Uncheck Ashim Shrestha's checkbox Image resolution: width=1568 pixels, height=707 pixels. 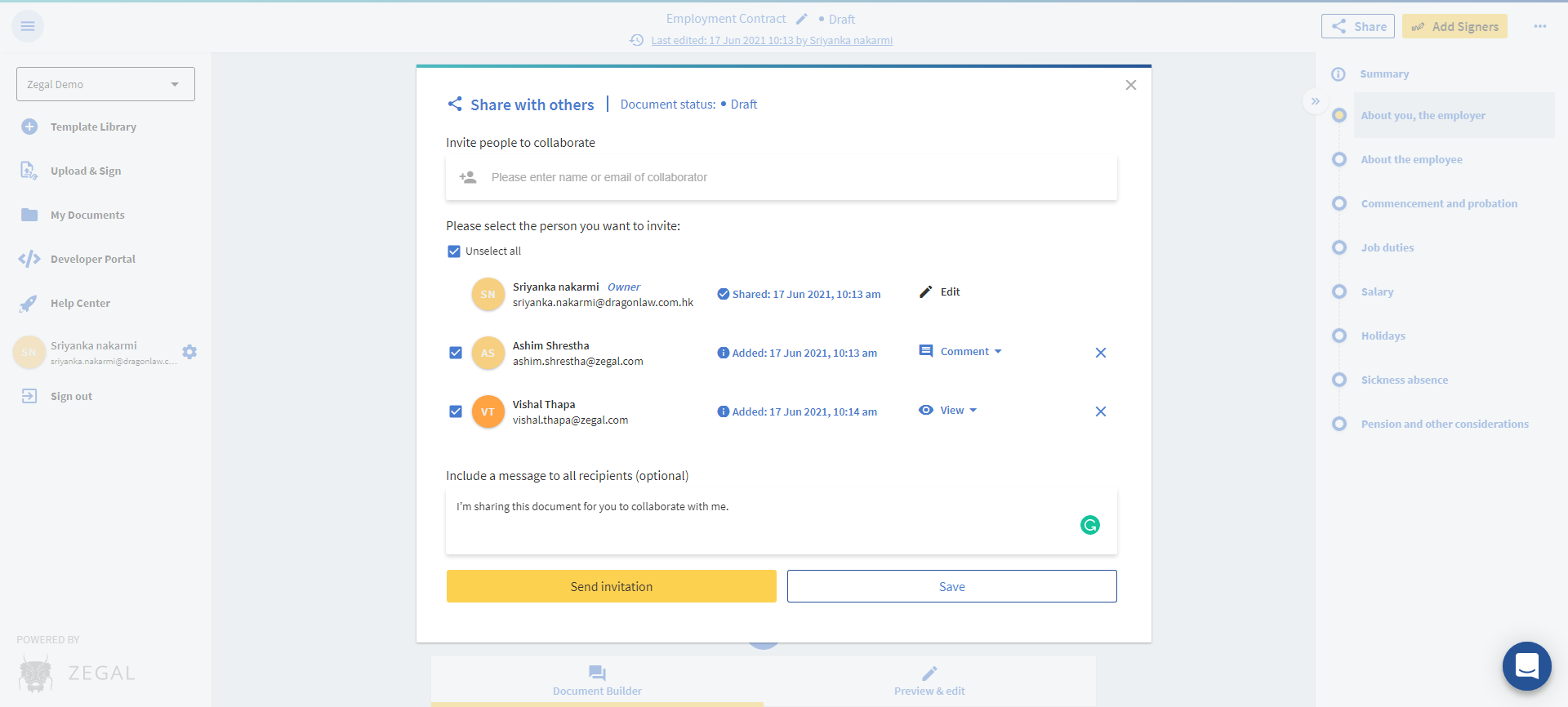456,353
